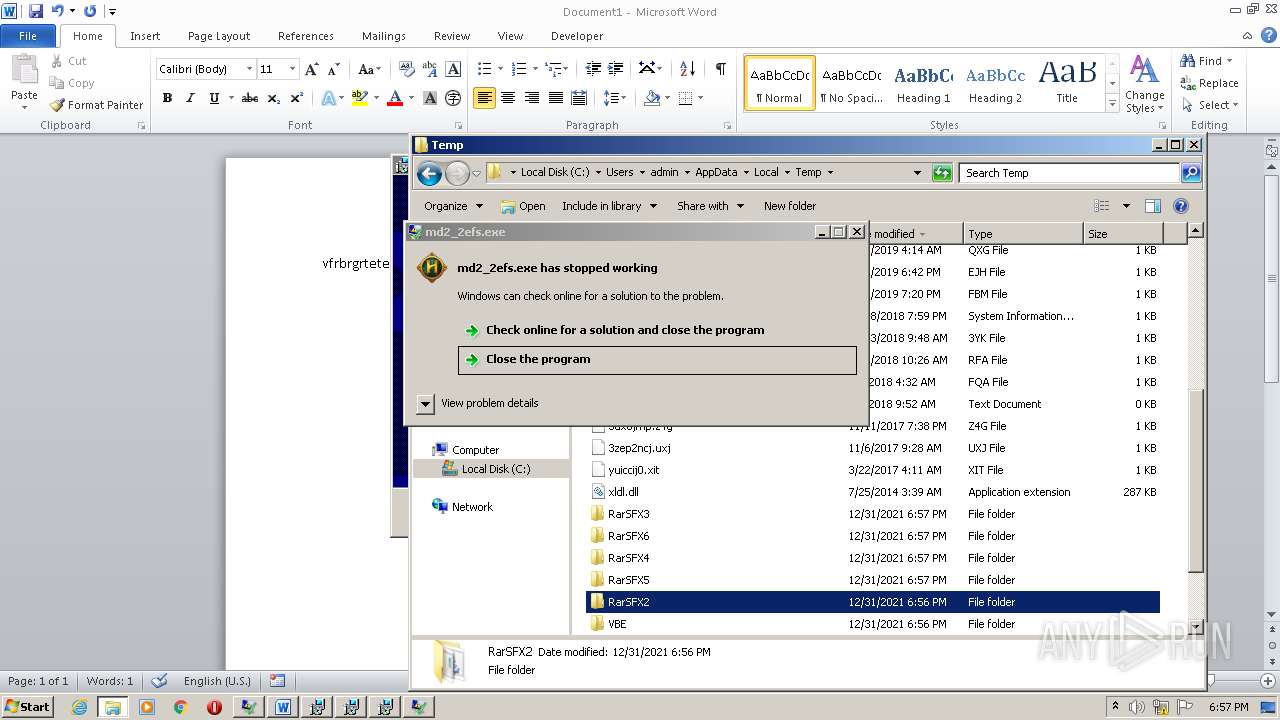This screenshot has width=1280, height=720.
Task: Click the Grow Font icon
Action: tap(312, 69)
